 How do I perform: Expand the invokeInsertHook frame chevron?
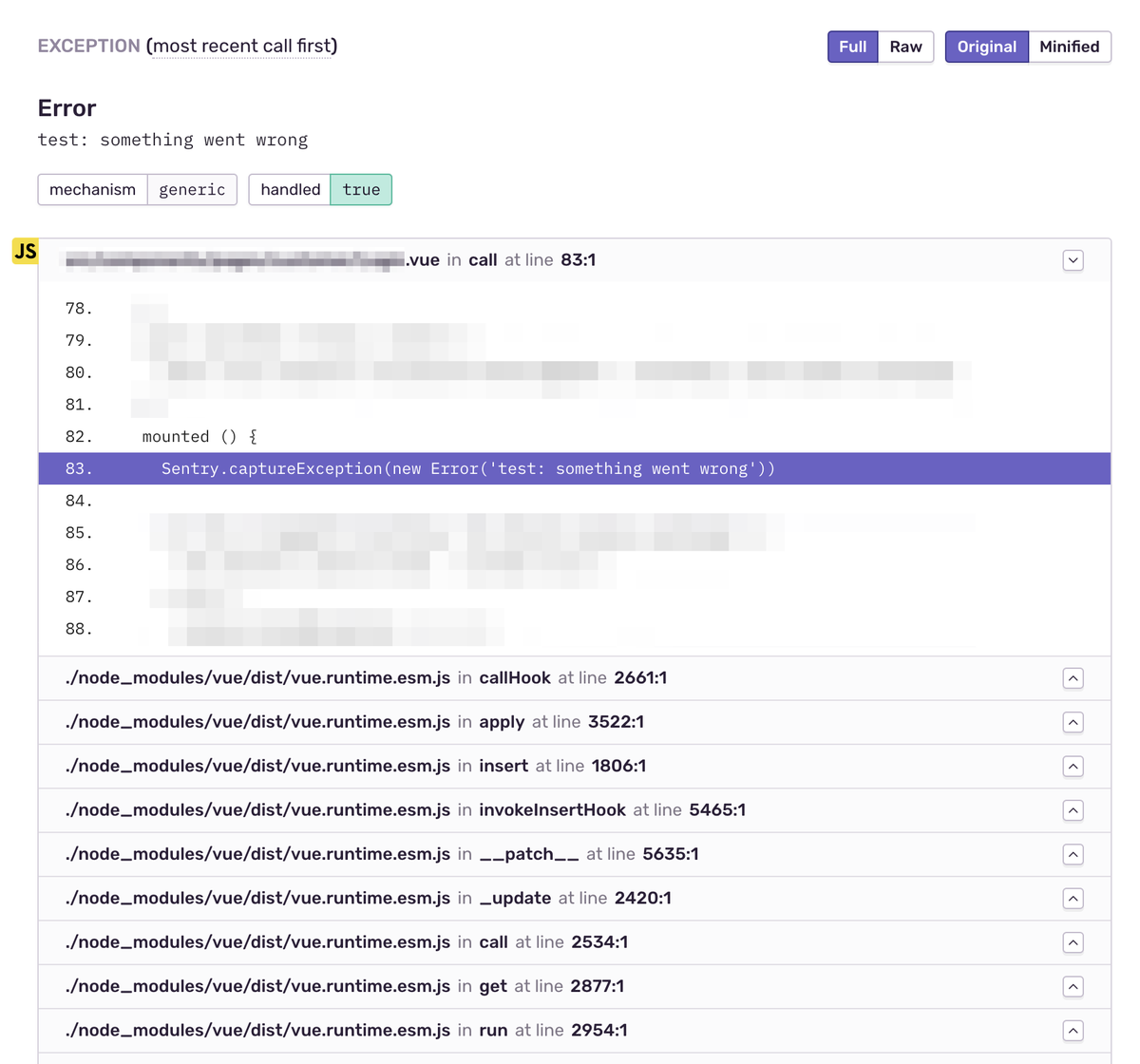point(1073,810)
